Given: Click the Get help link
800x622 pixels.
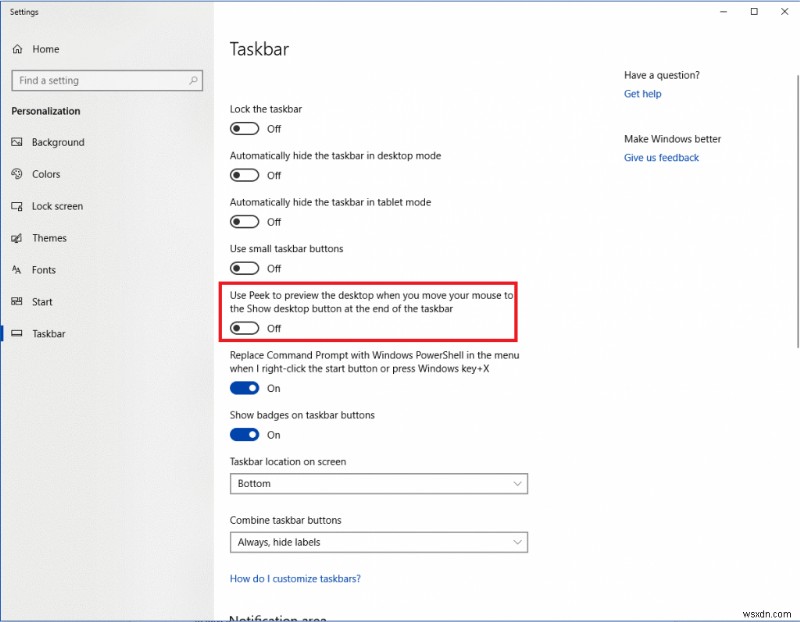Looking at the screenshot, I should [x=642, y=93].
